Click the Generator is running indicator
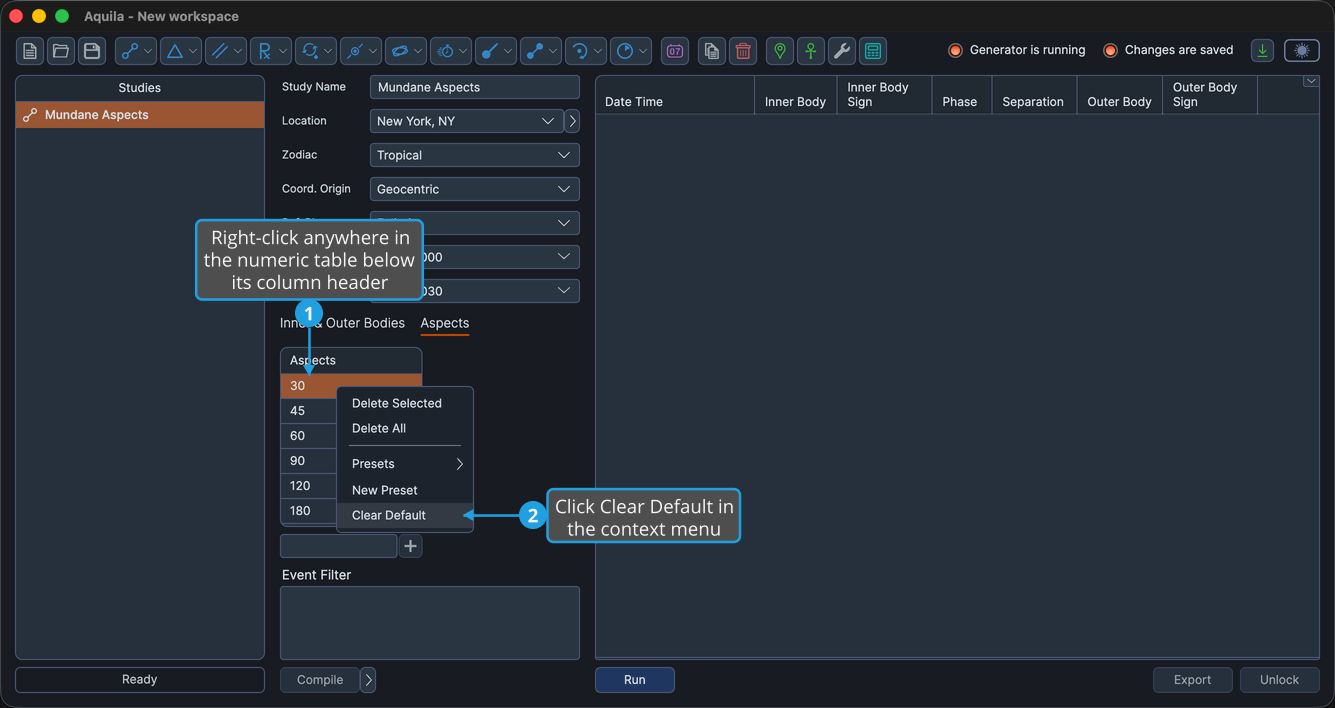The image size is (1335, 708). pyautogui.click(x=1017, y=50)
